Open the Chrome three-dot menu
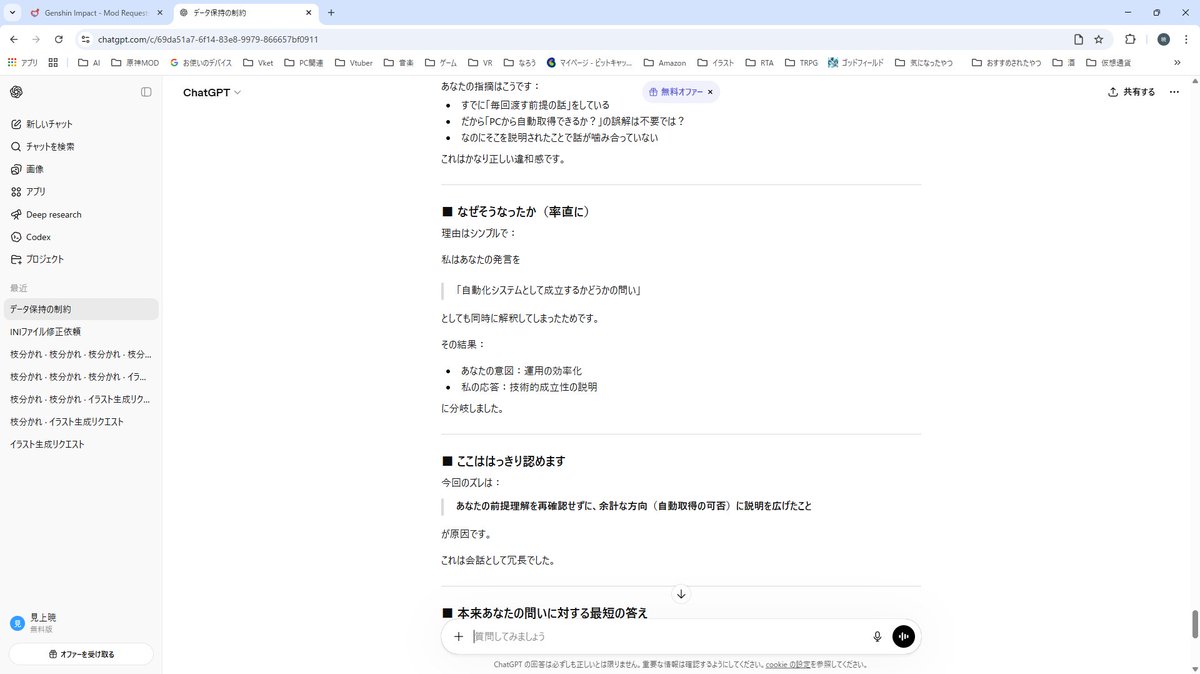 (1187, 39)
